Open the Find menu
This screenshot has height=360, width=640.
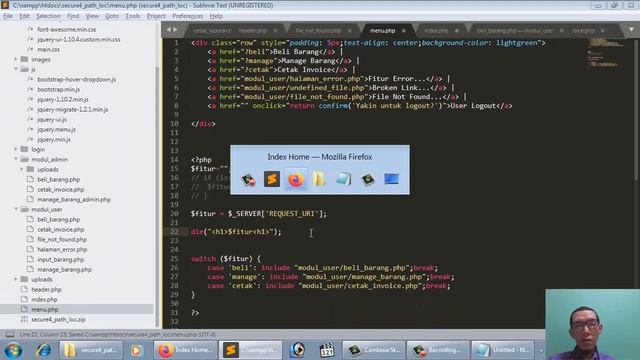tap(73, 16)
